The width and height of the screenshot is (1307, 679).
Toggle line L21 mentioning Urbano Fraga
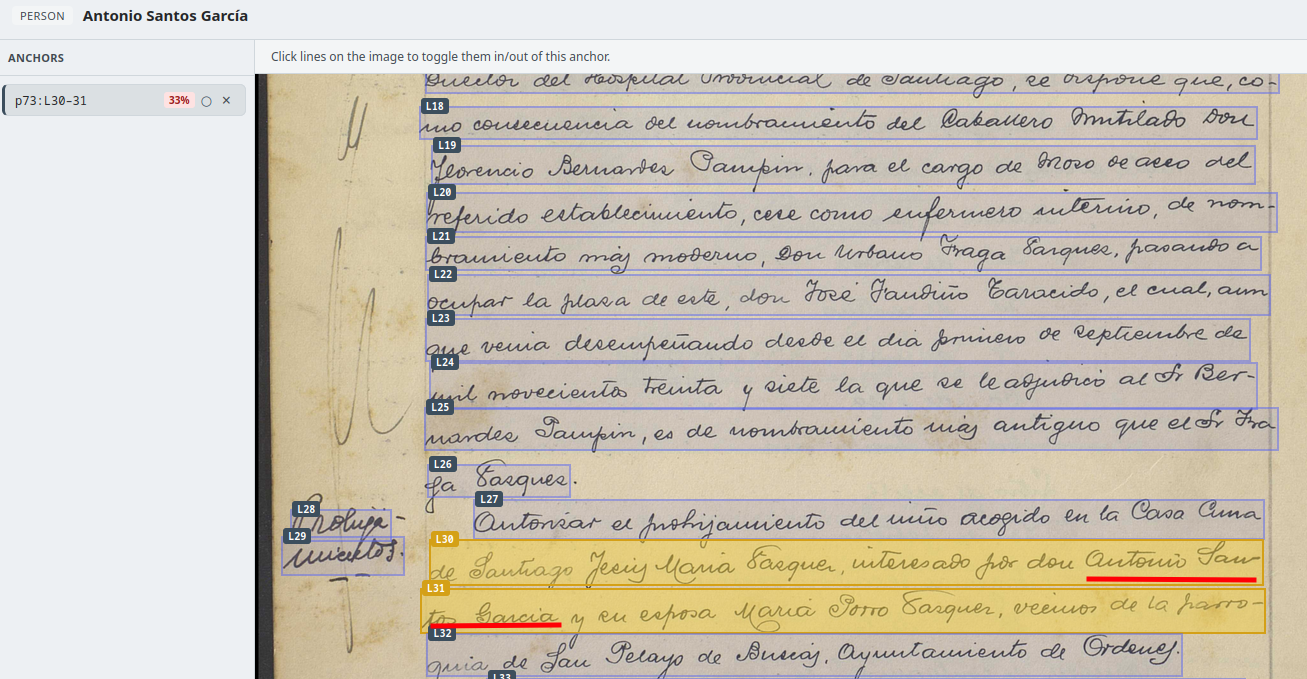[843, 253]
